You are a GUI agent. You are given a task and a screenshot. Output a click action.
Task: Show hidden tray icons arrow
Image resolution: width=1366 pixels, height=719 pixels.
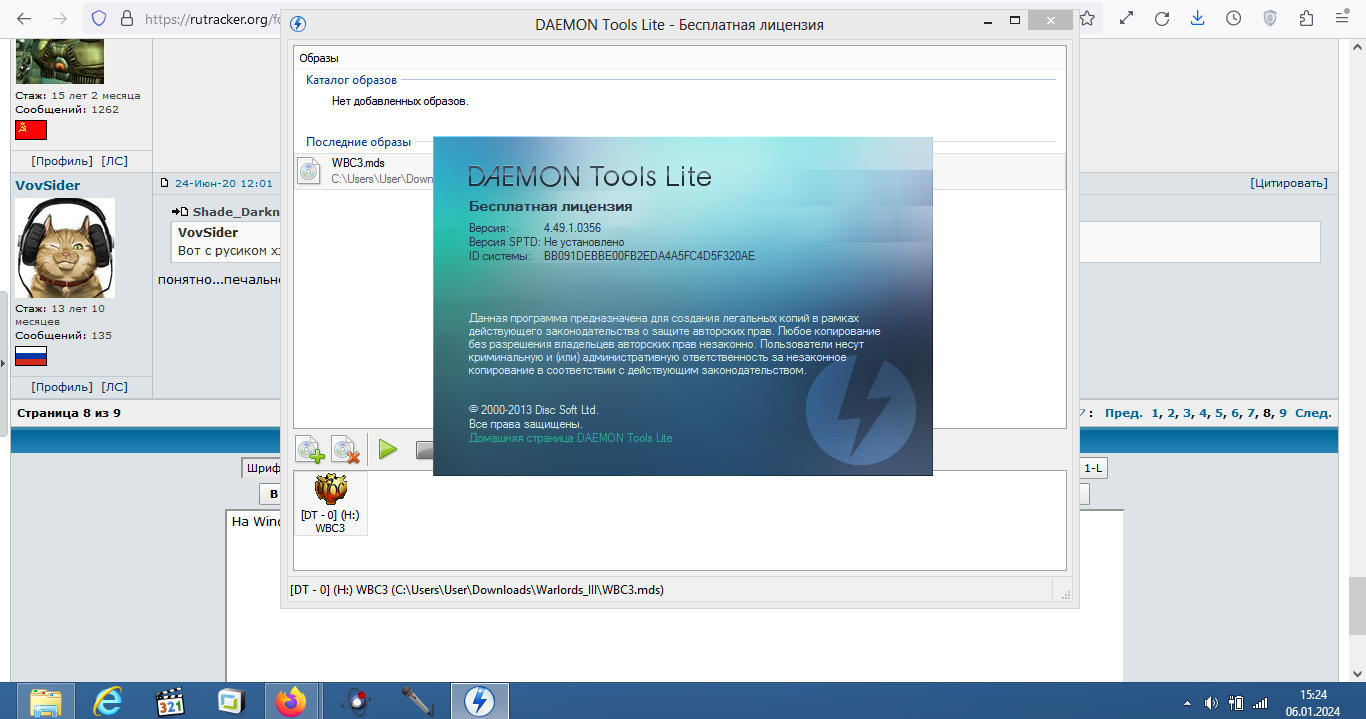(1187, 703)
